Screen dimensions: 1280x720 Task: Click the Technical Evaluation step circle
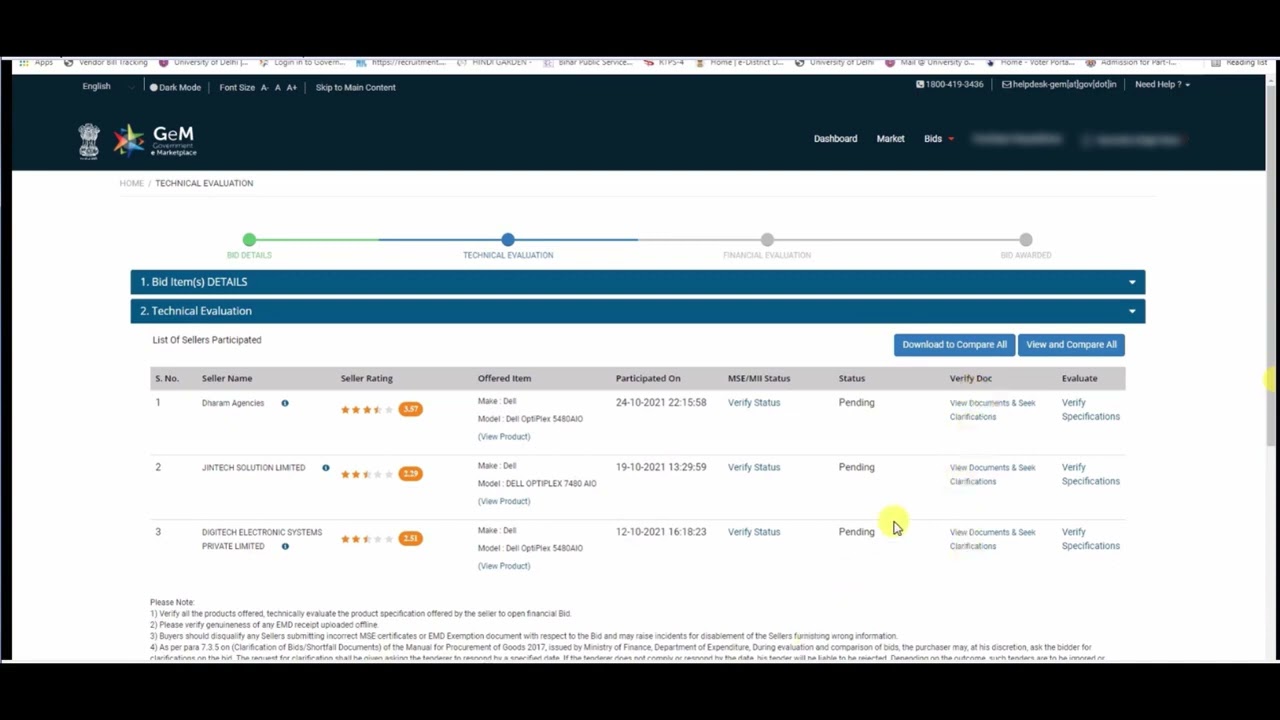(508, 240)
